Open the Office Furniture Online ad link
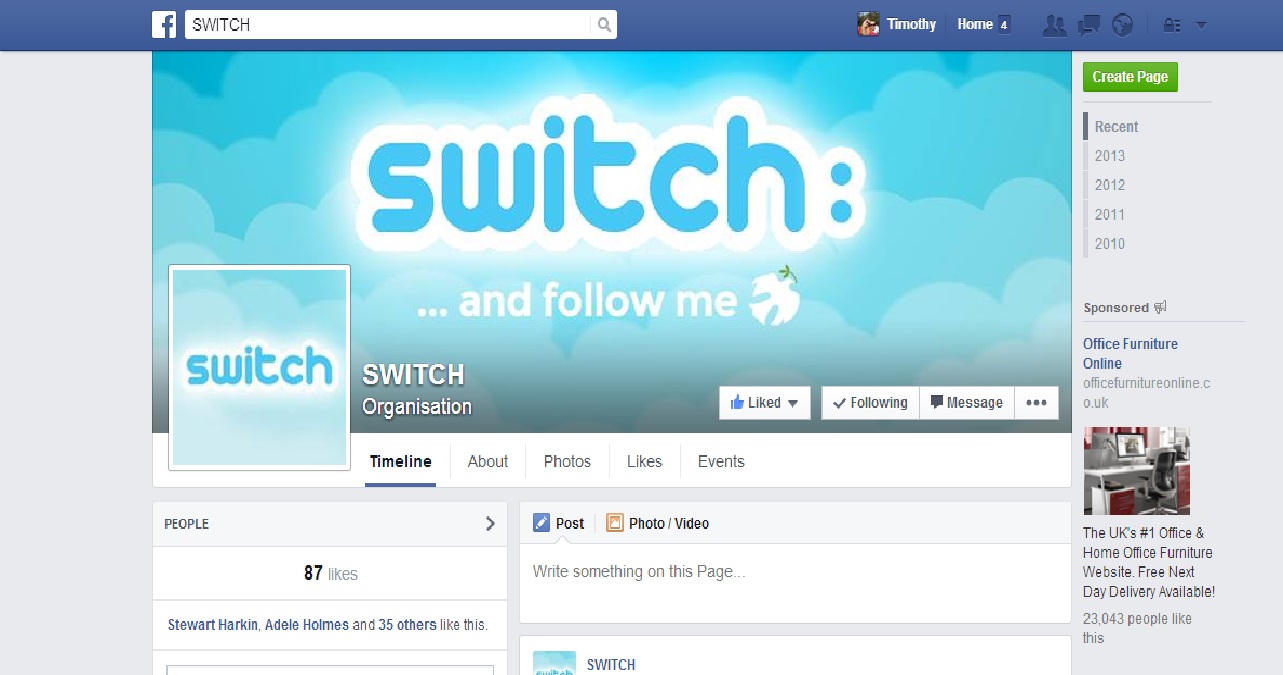The height and width of the screenshot is (675, 1283). [1130, 353]
